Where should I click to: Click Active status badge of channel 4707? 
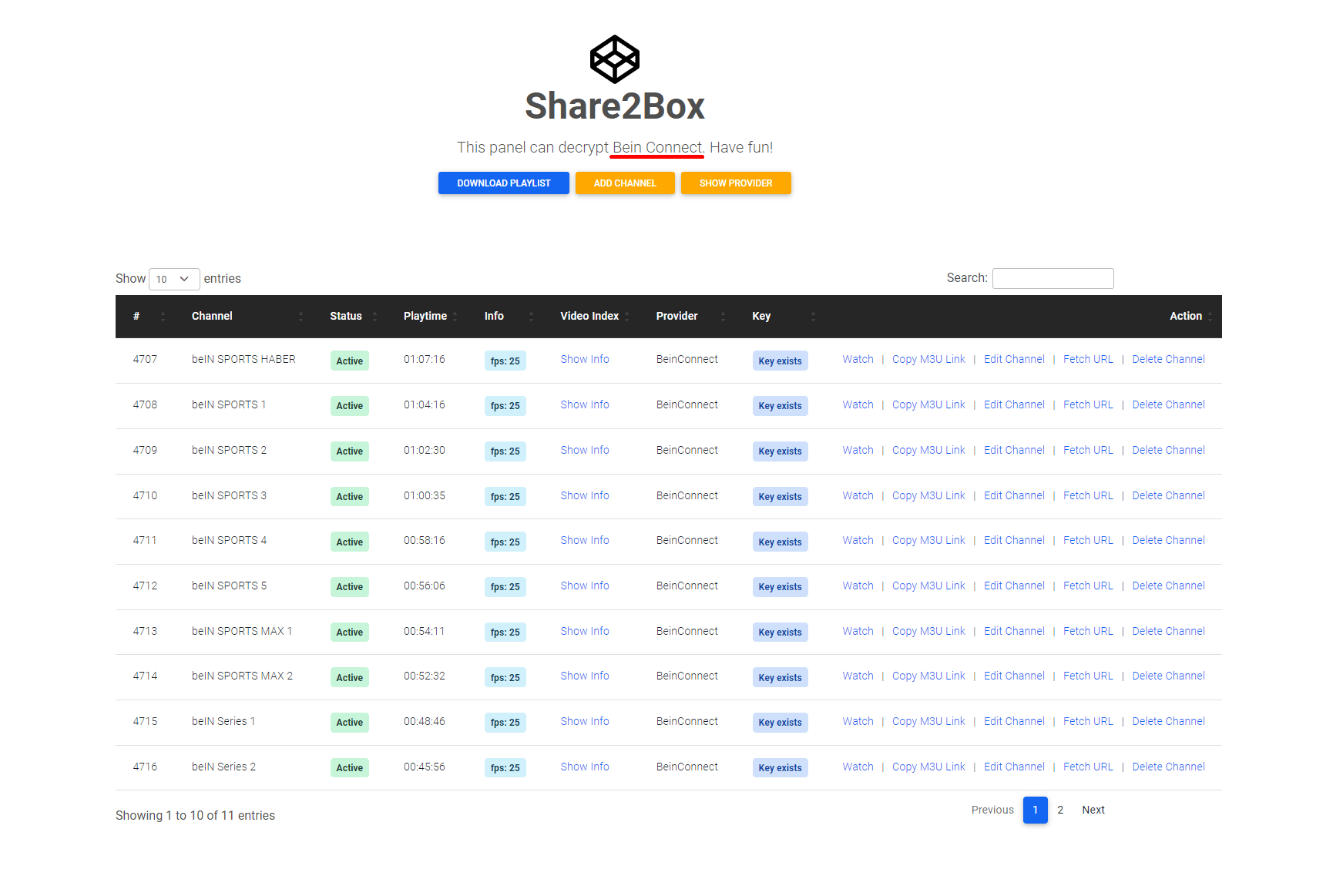(349, 361)
